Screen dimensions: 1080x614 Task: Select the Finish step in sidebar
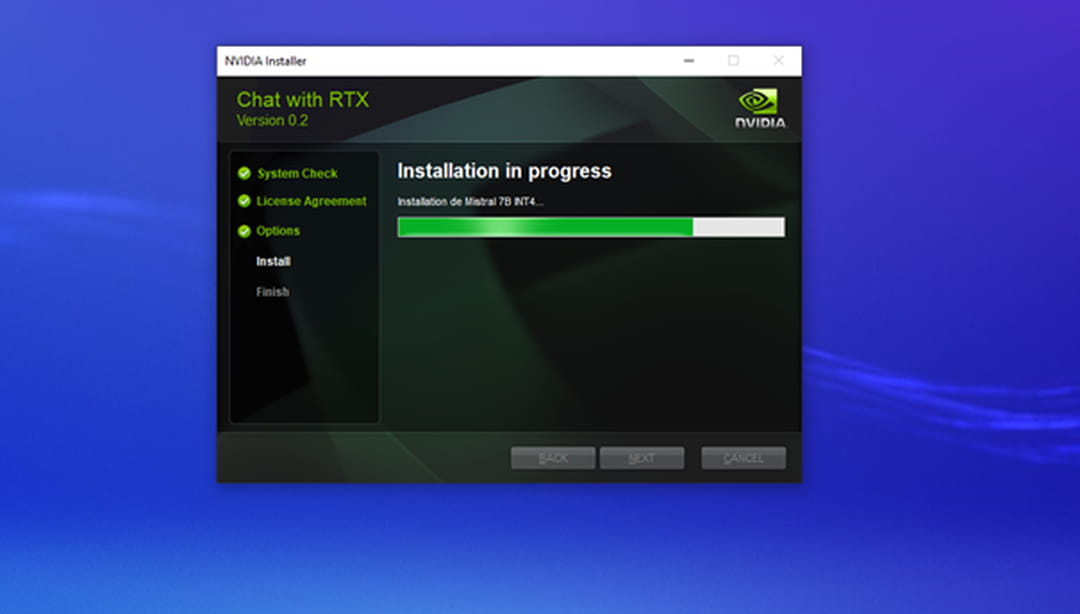[x=273, y=291]
